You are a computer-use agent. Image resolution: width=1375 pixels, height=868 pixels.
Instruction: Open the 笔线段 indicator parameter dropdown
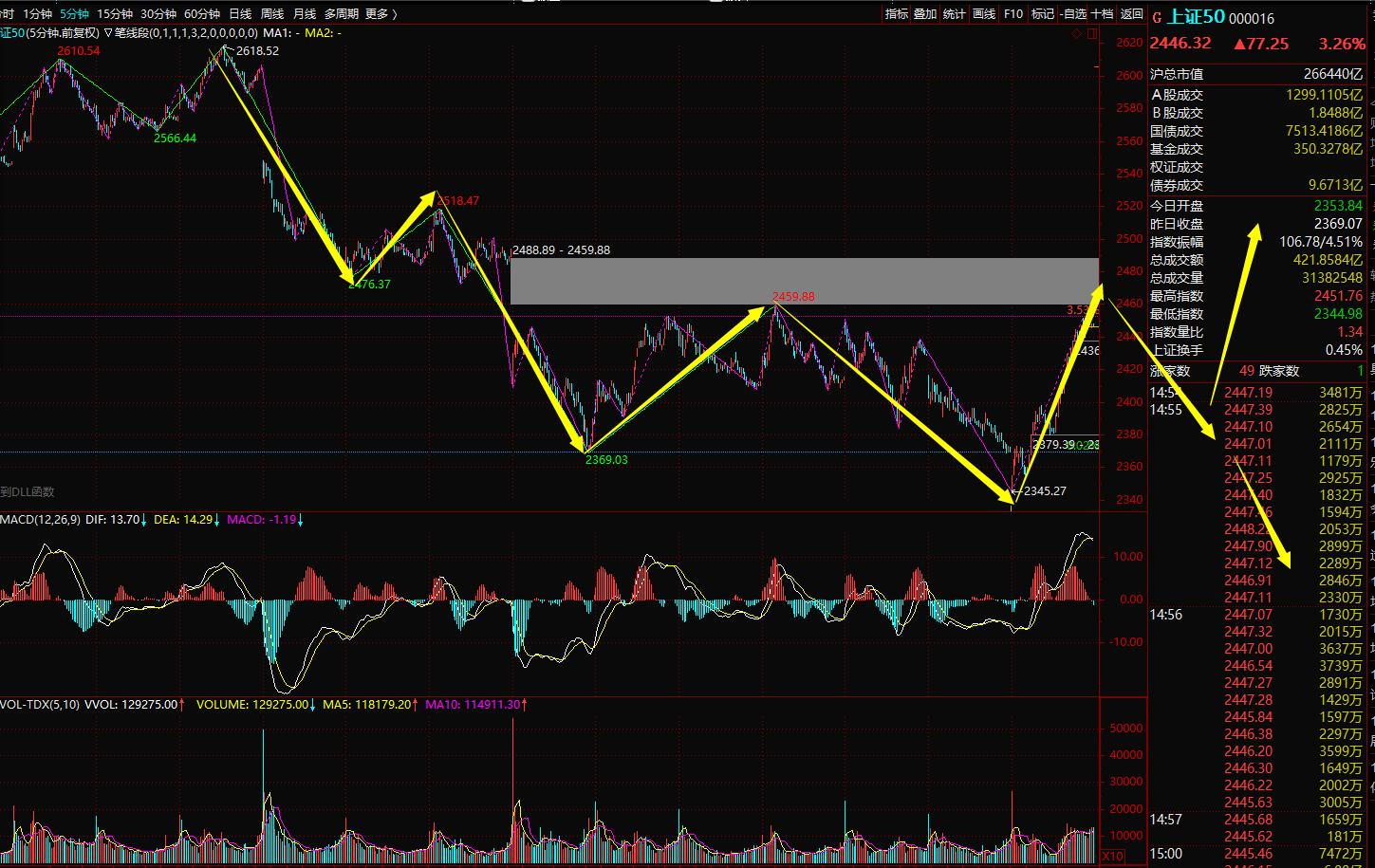[x=108, y=33]
